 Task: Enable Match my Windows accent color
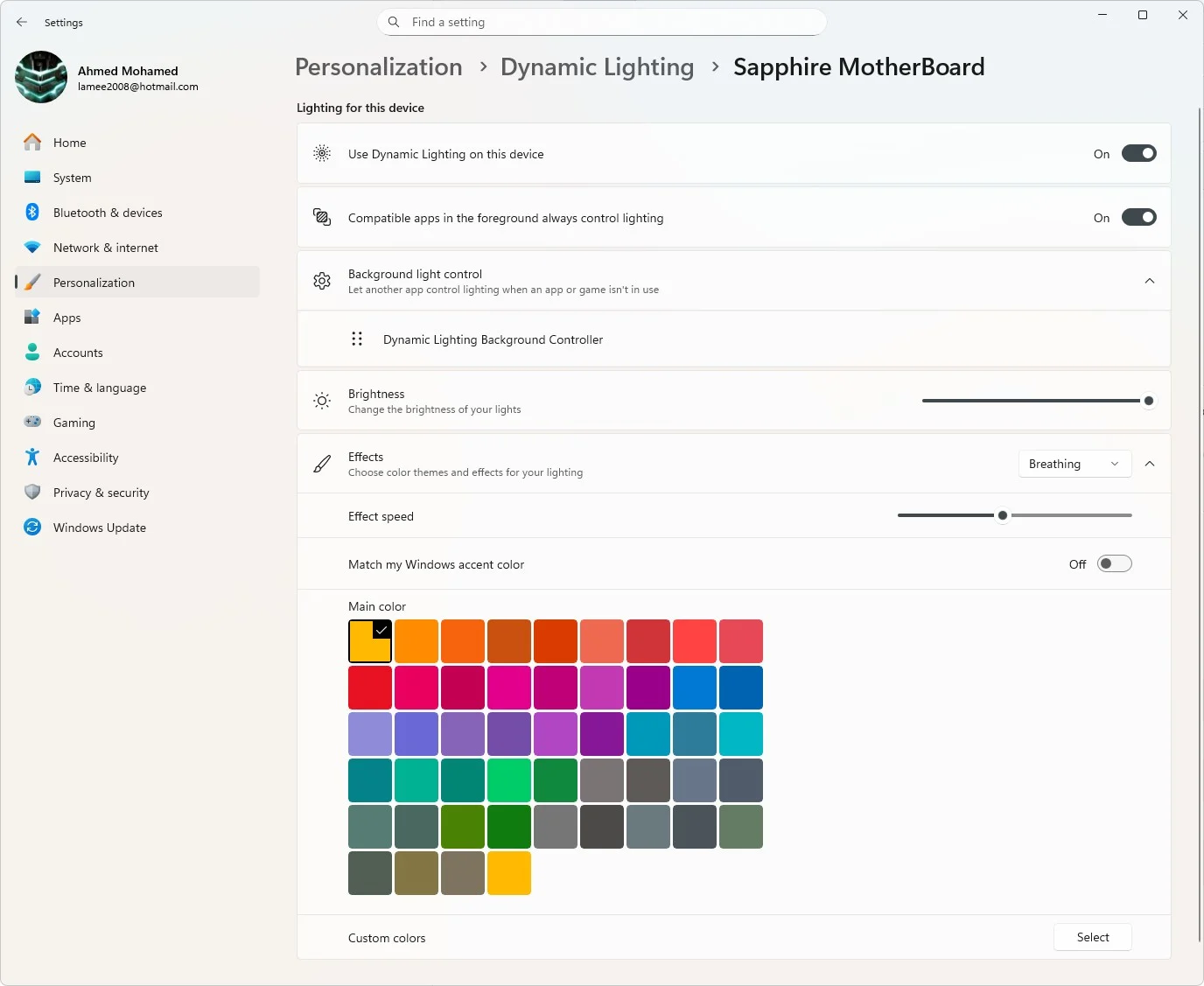tap(1114, 564)
